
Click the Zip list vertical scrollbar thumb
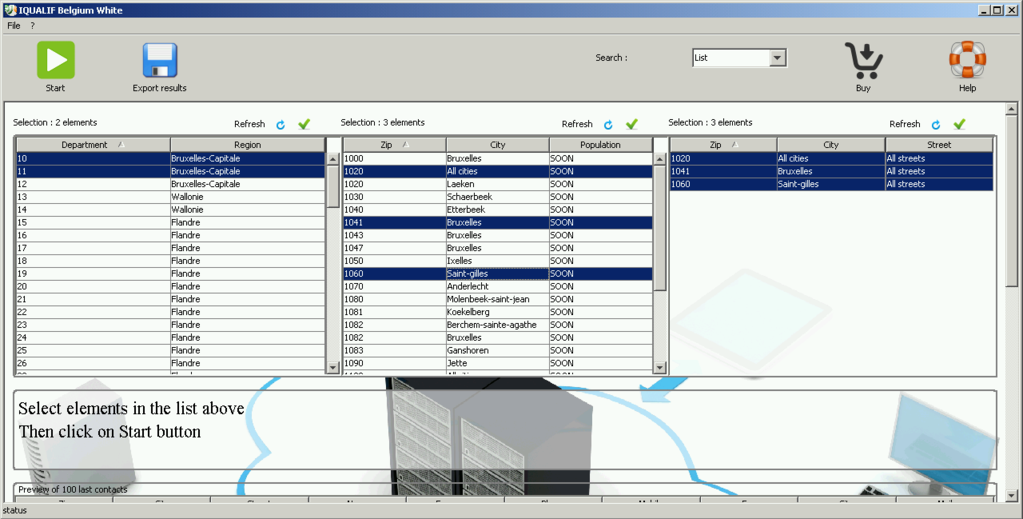(x=660, y=227)
